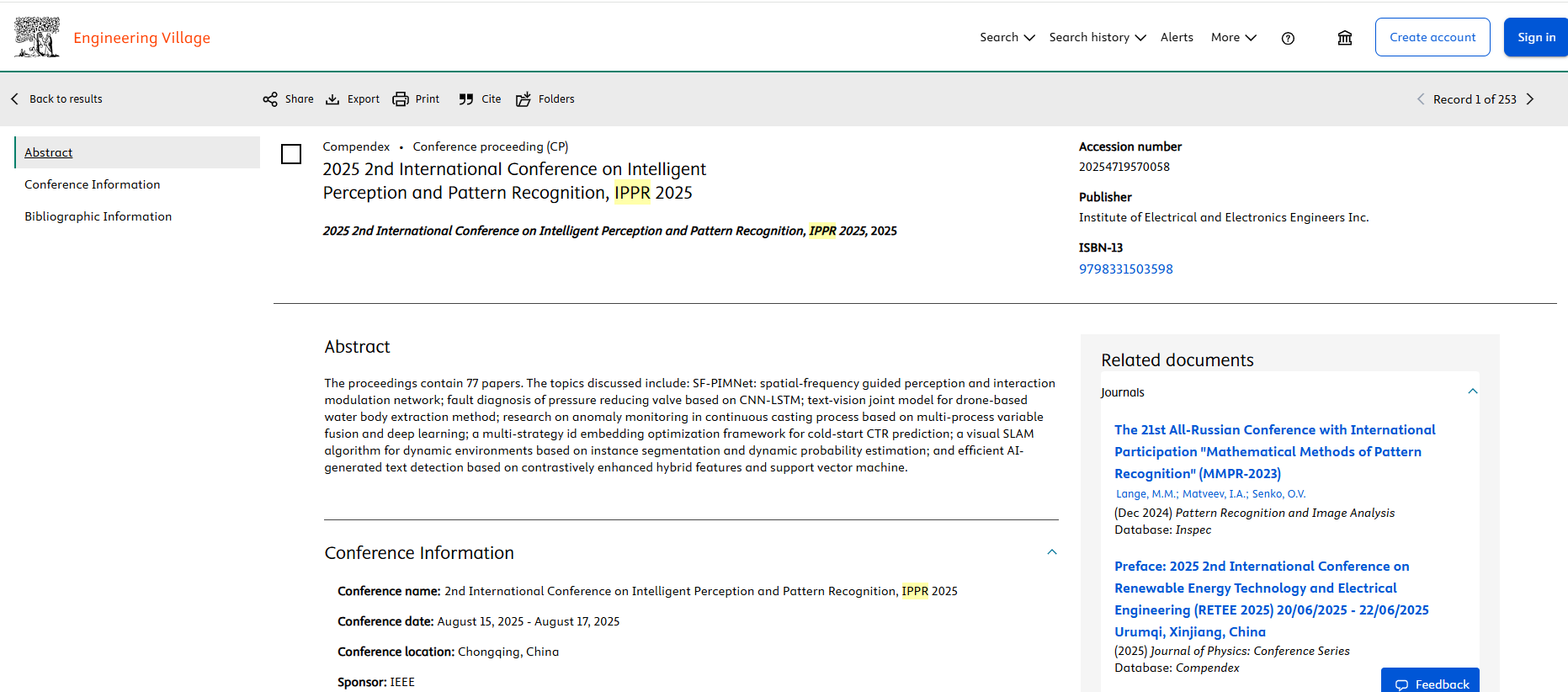This screenshot has width=1568, height=692.
Task: Go to previous record arrow
Action: 1421,99
